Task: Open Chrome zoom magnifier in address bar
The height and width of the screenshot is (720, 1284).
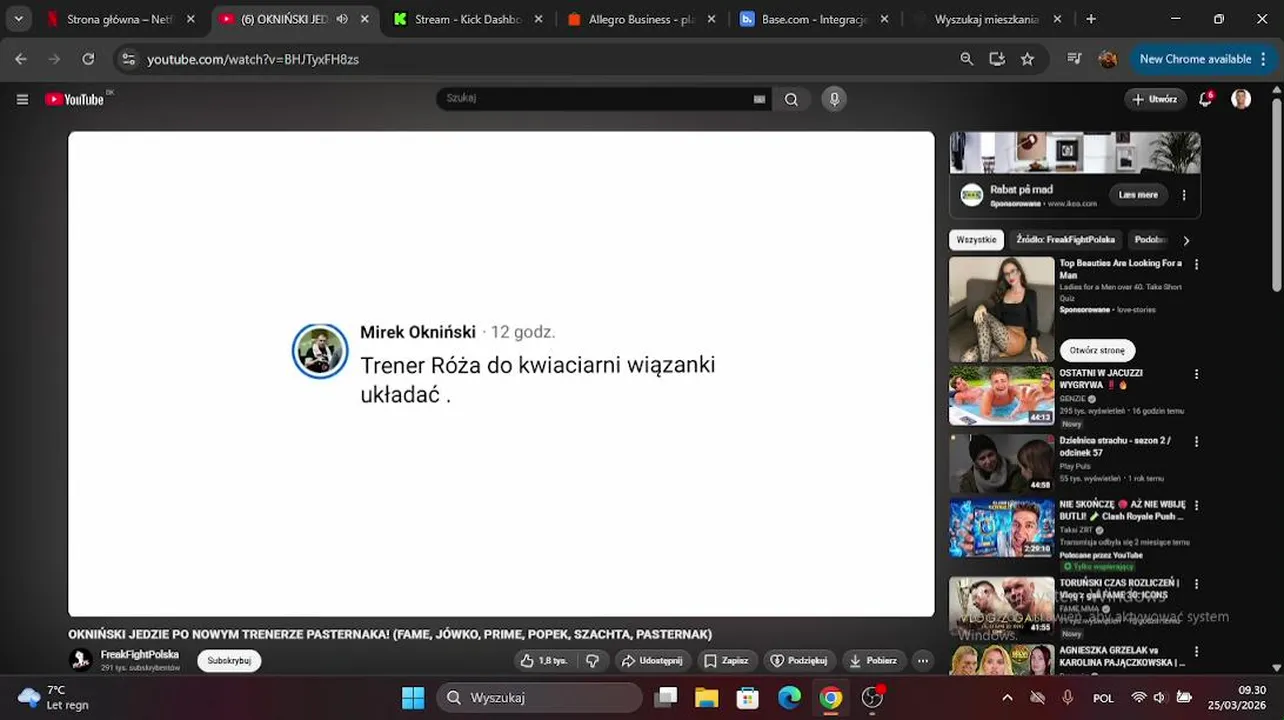Action: tap(966, 59)
